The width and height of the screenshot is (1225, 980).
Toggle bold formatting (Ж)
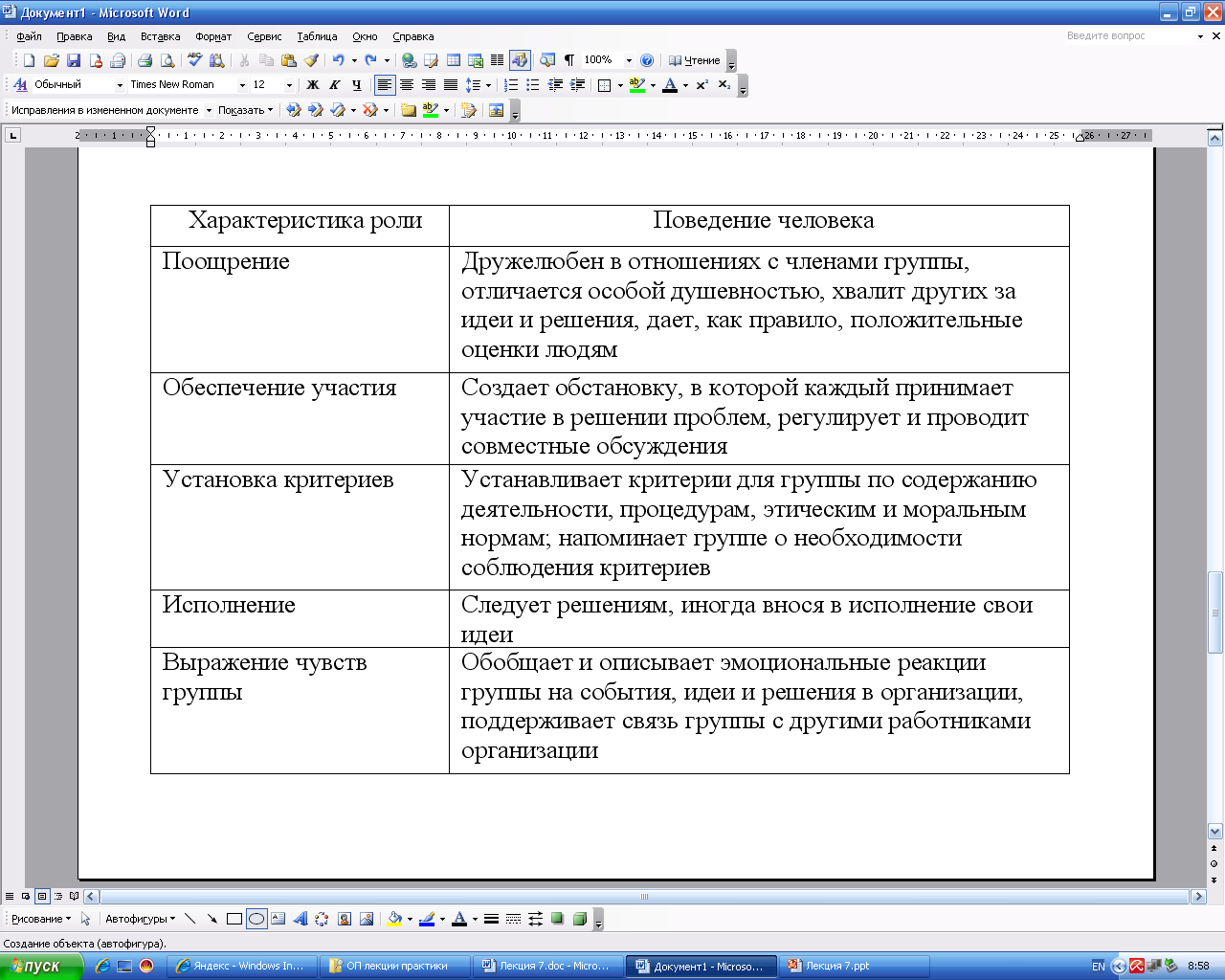click(x=312, y=85)
